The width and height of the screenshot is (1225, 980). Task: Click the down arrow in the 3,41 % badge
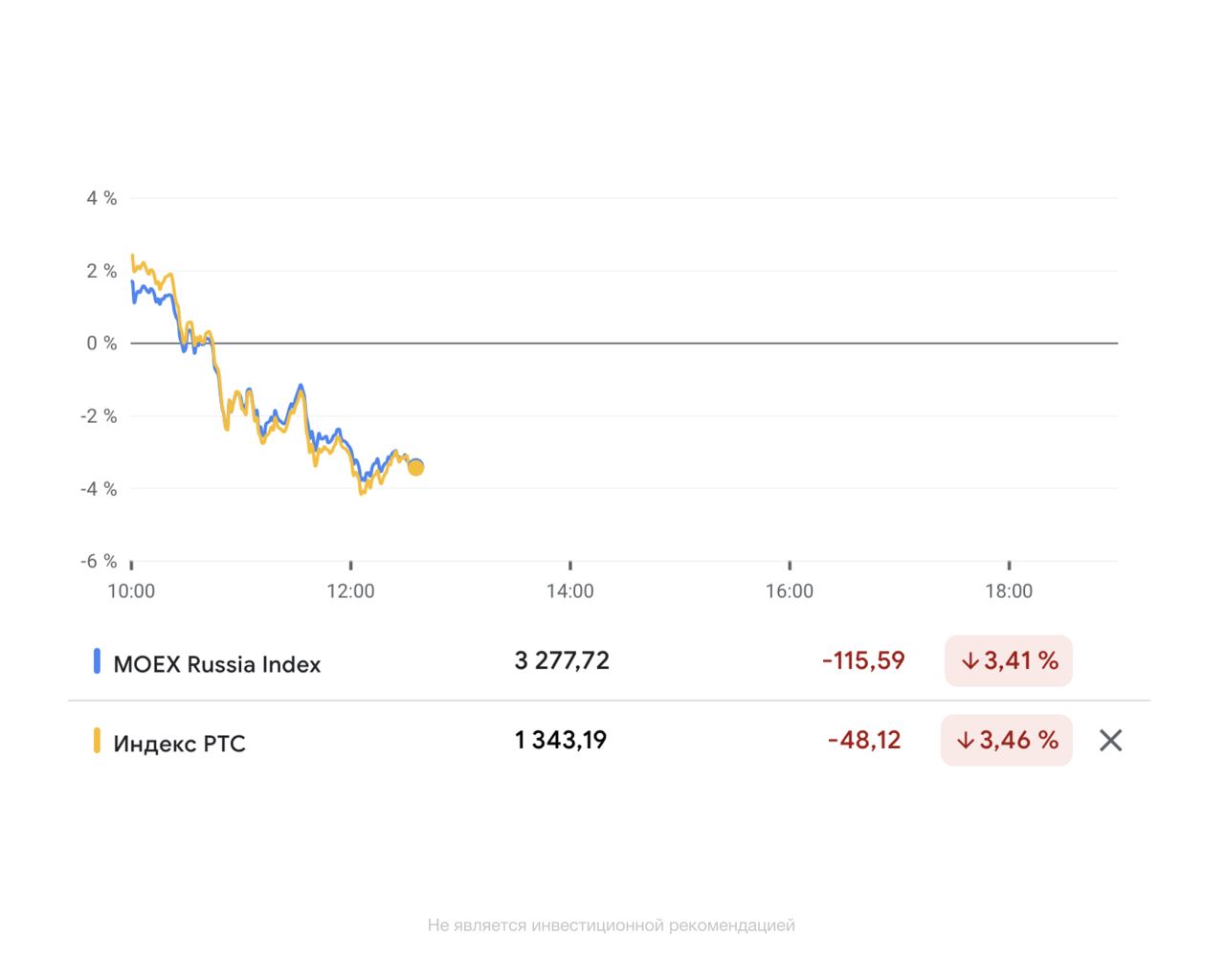[969, 661]
